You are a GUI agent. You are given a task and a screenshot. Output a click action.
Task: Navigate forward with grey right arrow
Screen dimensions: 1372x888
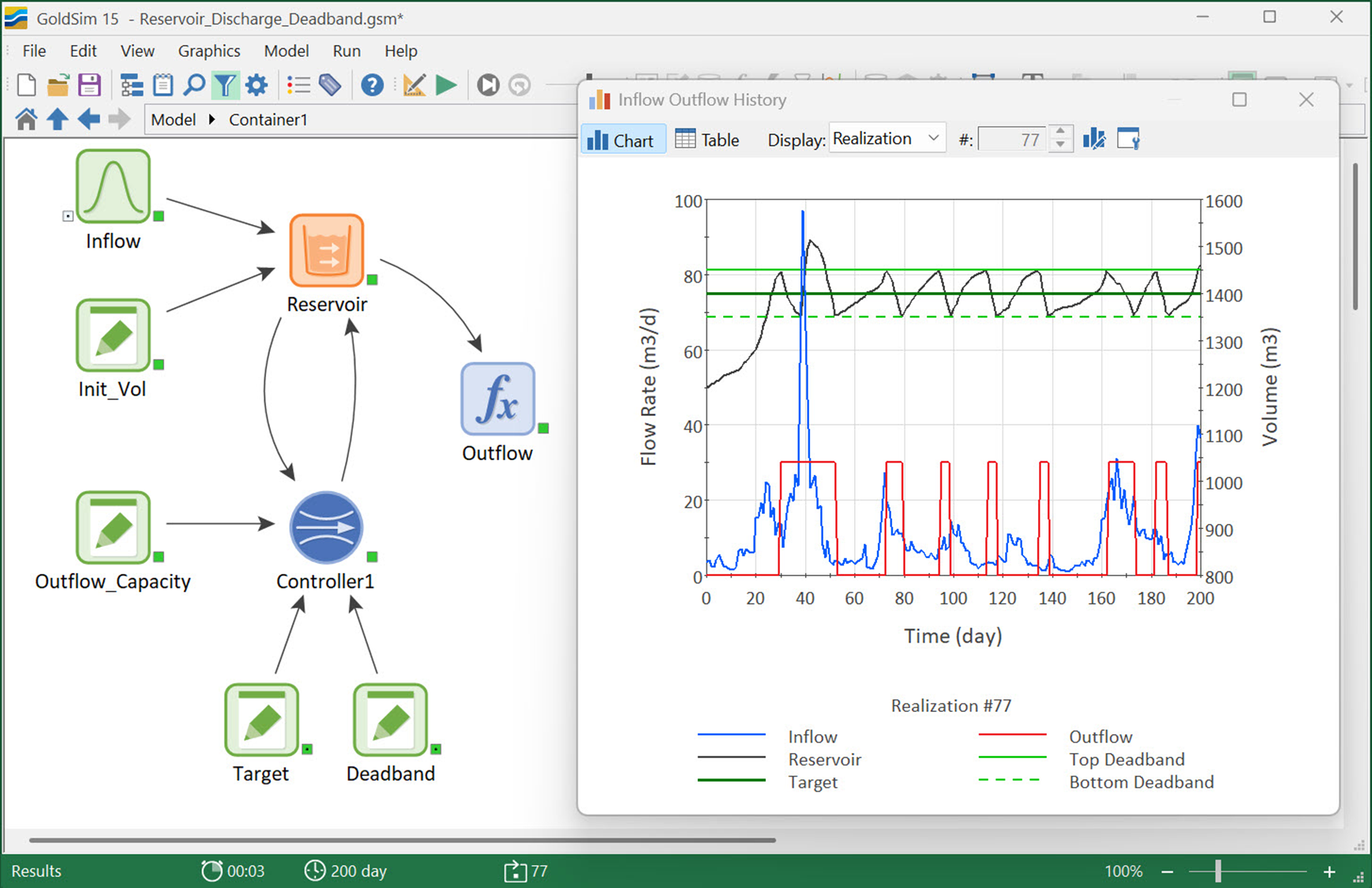tap(119, 119)
